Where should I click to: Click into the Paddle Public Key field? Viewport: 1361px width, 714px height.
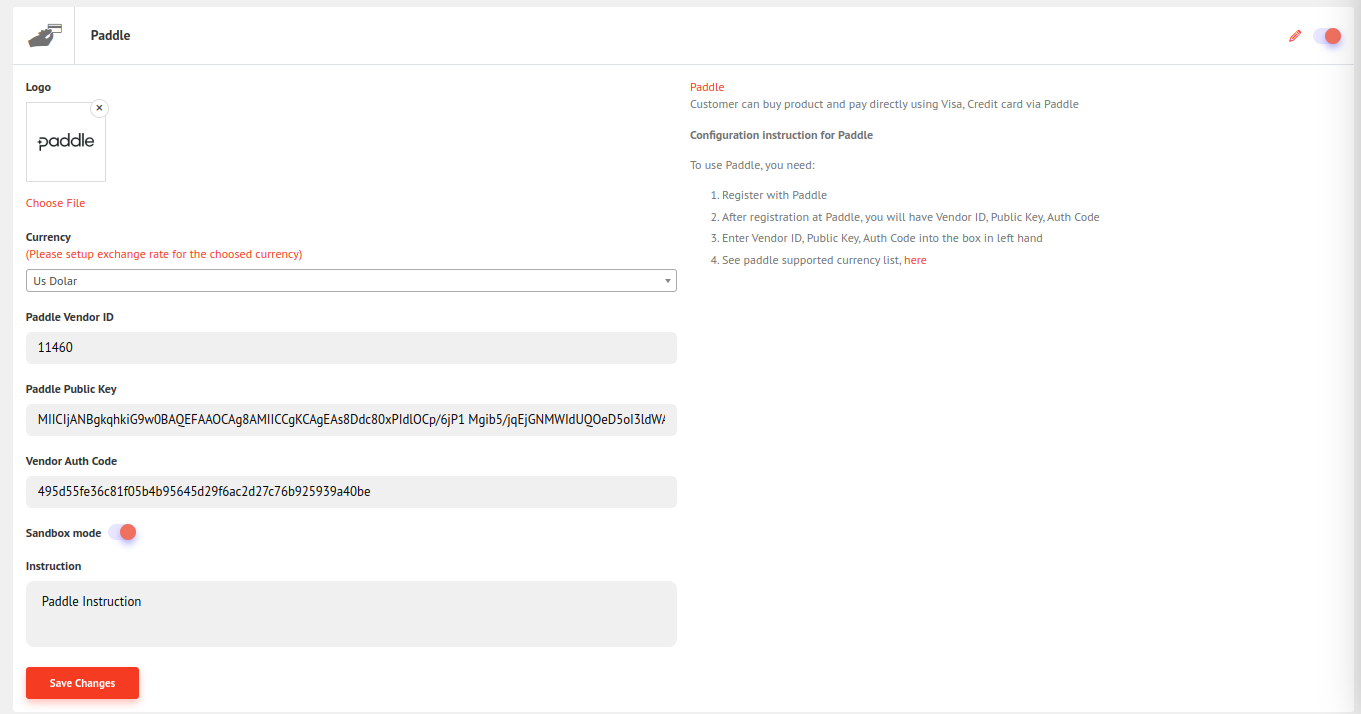(x=350, y=420)
